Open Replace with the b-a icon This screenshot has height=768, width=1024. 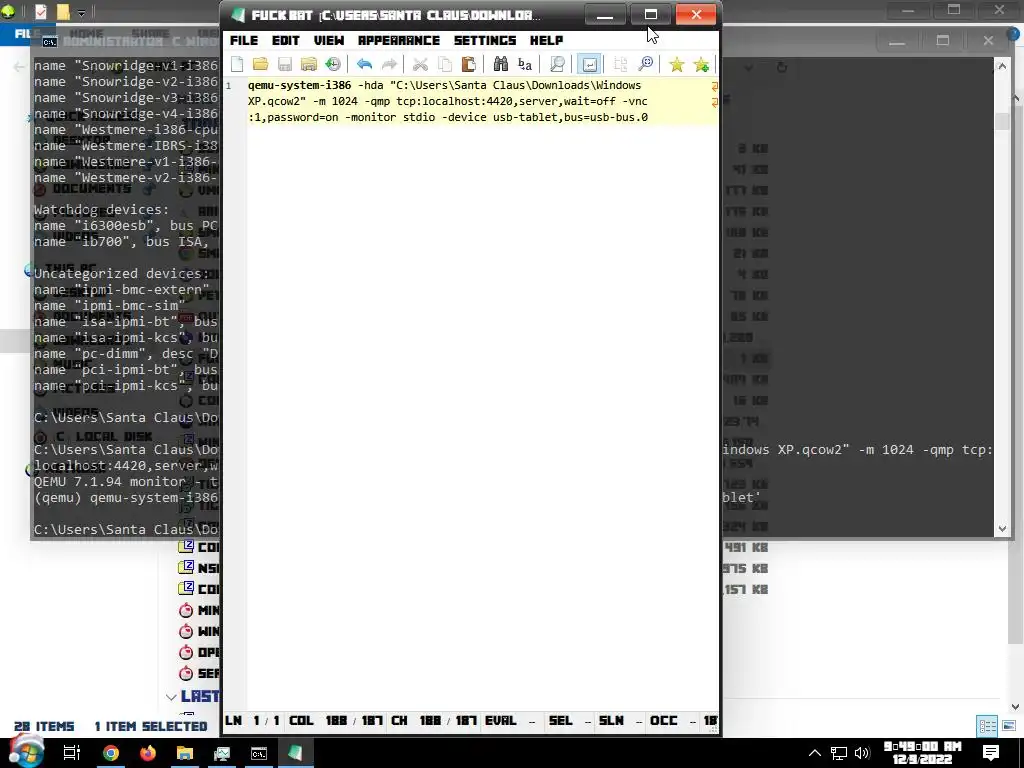525,64
